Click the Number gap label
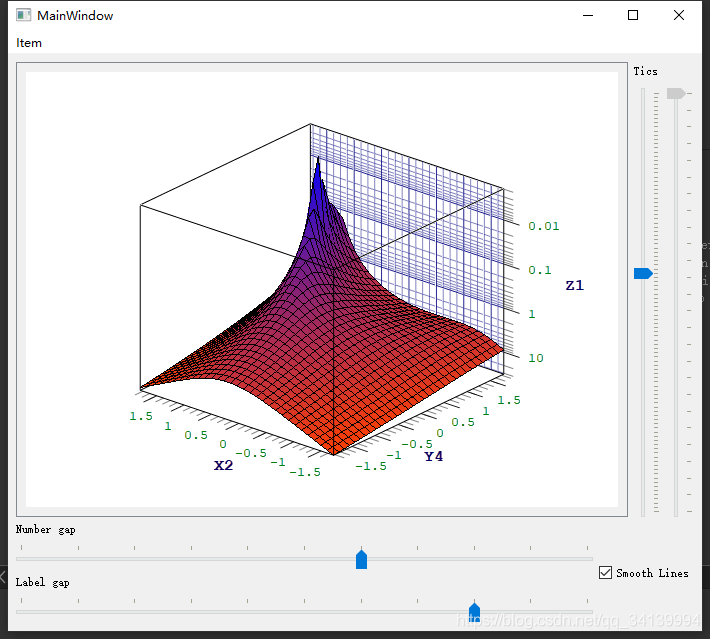This screenshot has height=639, width=710. (45, 529)
